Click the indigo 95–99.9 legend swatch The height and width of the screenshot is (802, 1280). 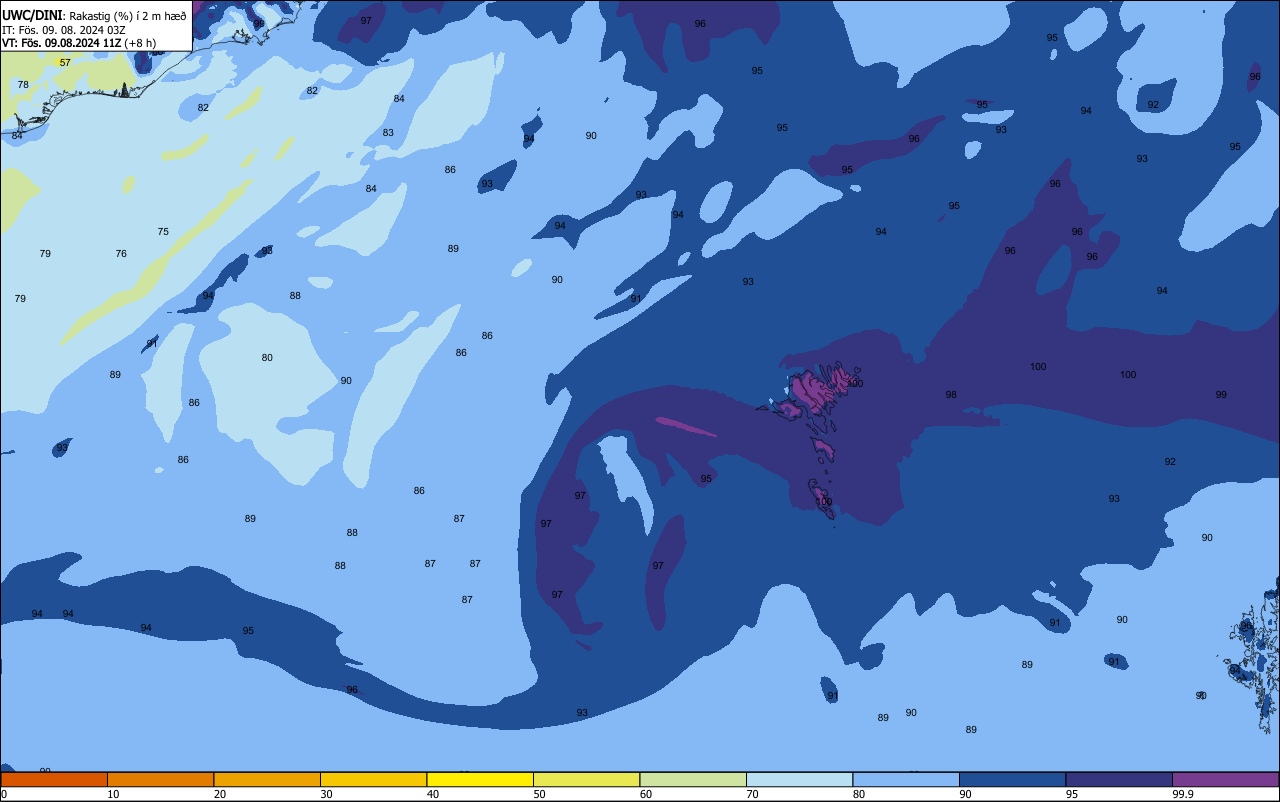click(1119, 779)
